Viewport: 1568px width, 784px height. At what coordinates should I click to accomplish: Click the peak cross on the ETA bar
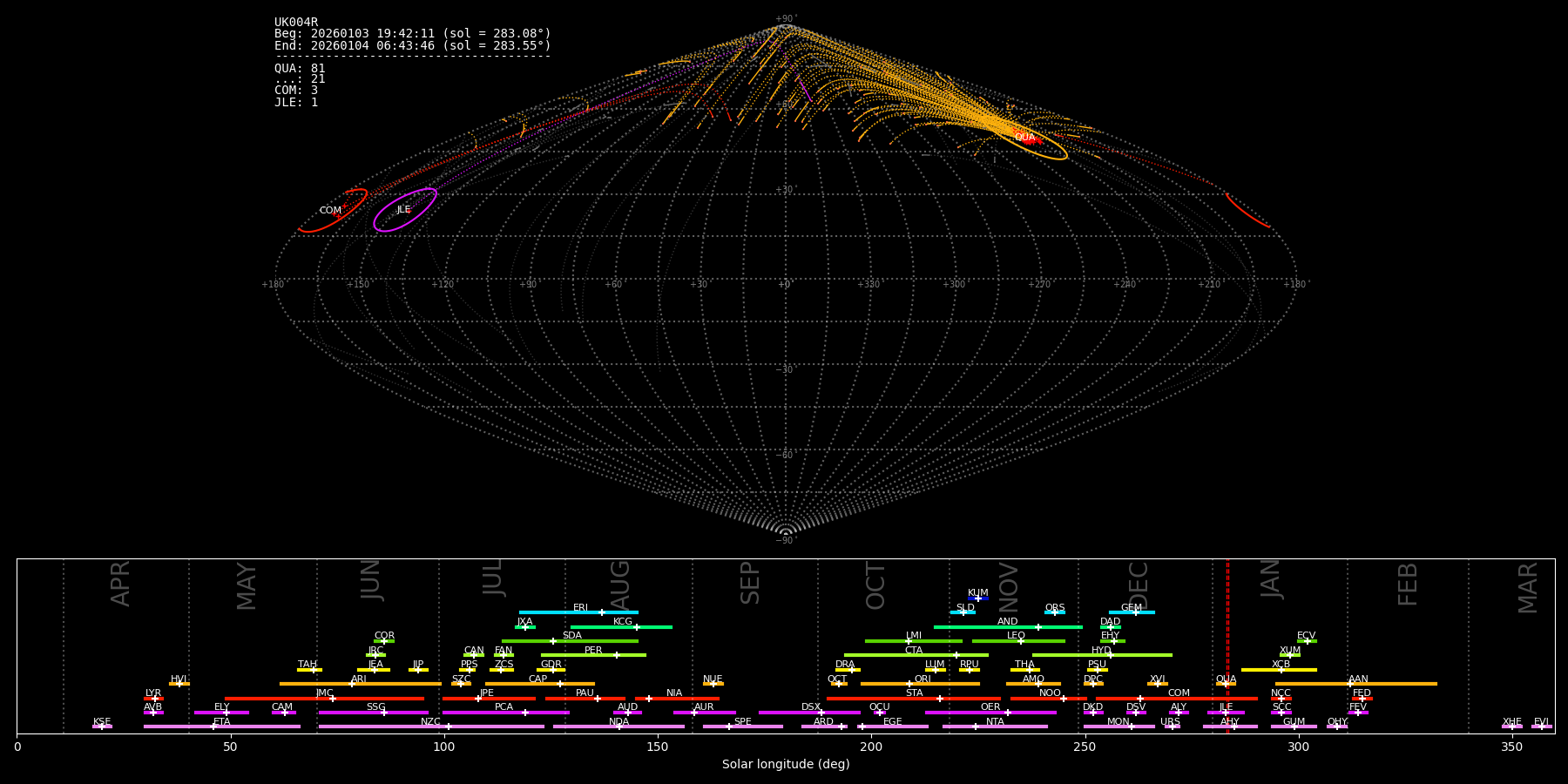pos(213,727)
